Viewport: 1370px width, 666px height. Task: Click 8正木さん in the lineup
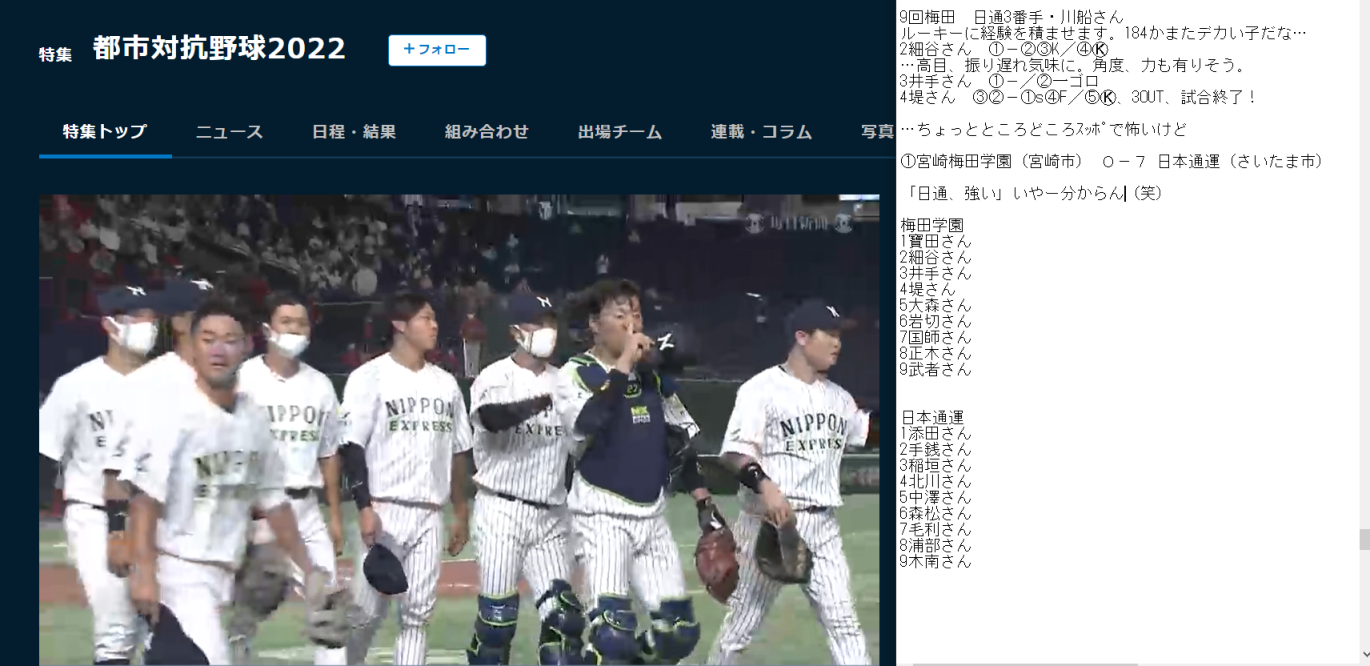pos(935,353)
